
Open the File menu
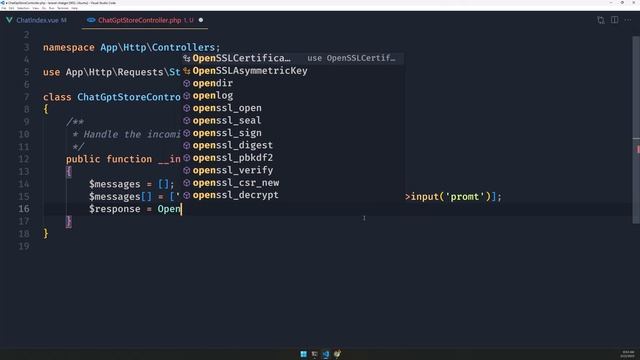(4, 8)
